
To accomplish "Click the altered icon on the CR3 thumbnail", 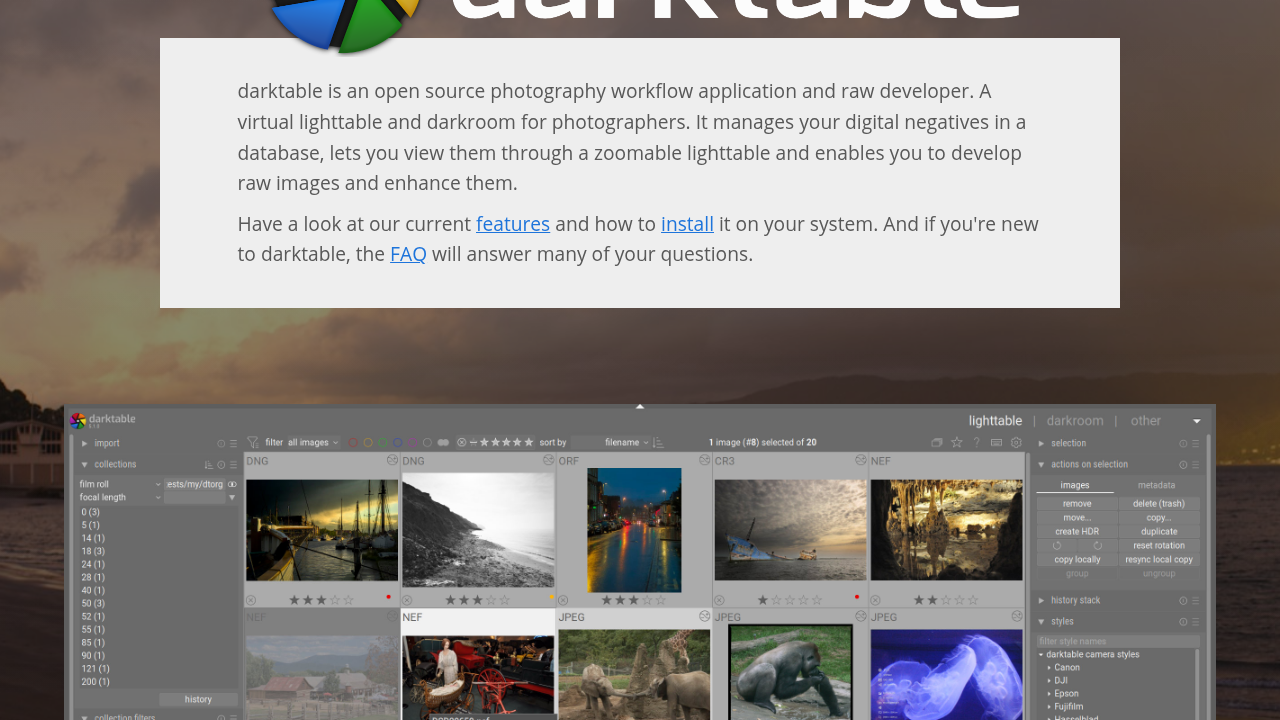I will [x=861, y=459].
